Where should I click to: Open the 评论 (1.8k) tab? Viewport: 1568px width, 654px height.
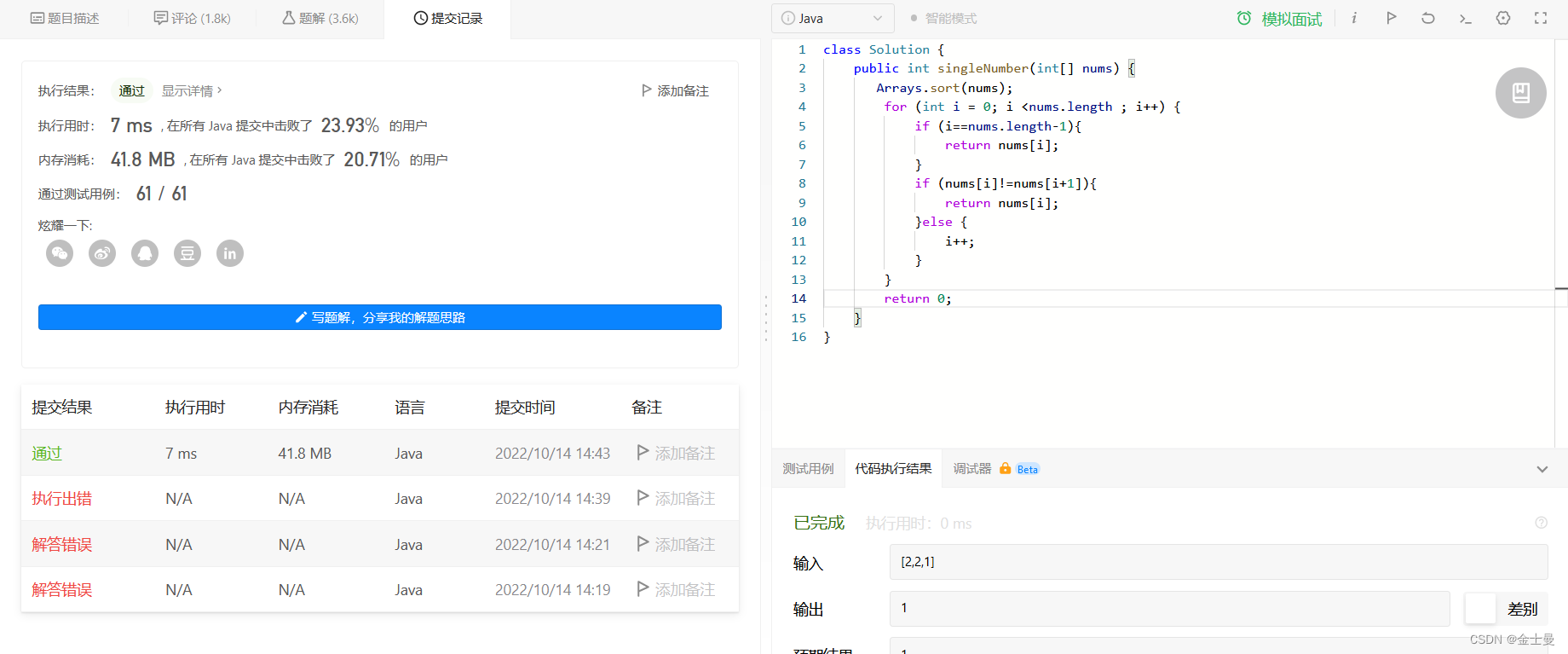pyautogui.click(x=192, y=18)
